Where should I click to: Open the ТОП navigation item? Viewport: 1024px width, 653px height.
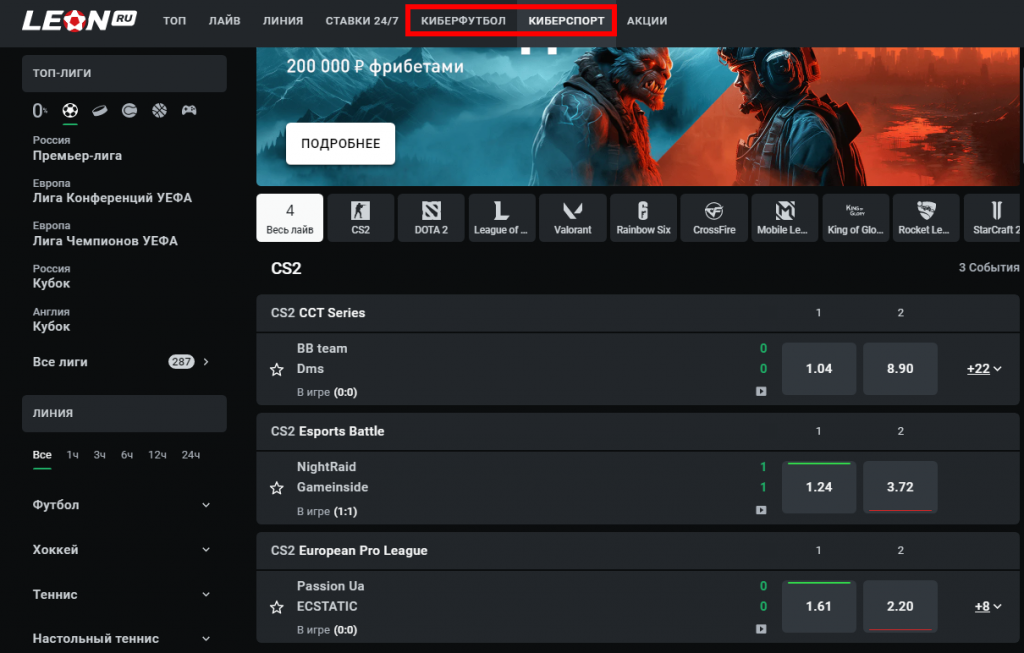tap(174, 21)
